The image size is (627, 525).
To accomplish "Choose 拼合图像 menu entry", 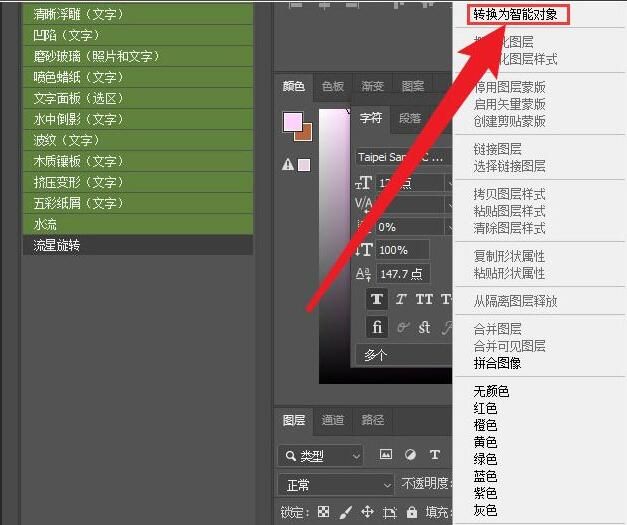I will (x=497, y=363).
